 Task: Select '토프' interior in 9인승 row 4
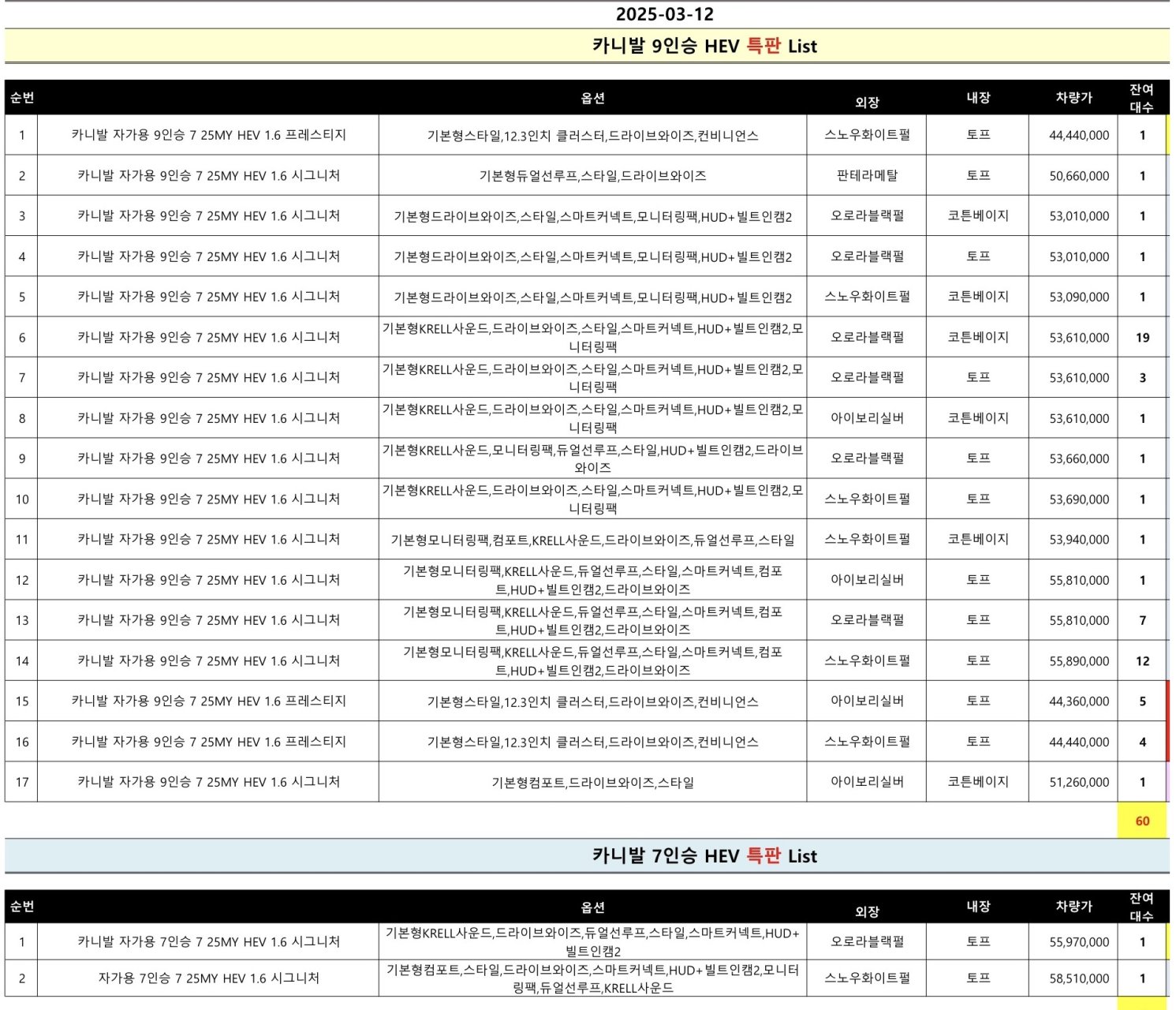tap(978, 256)
